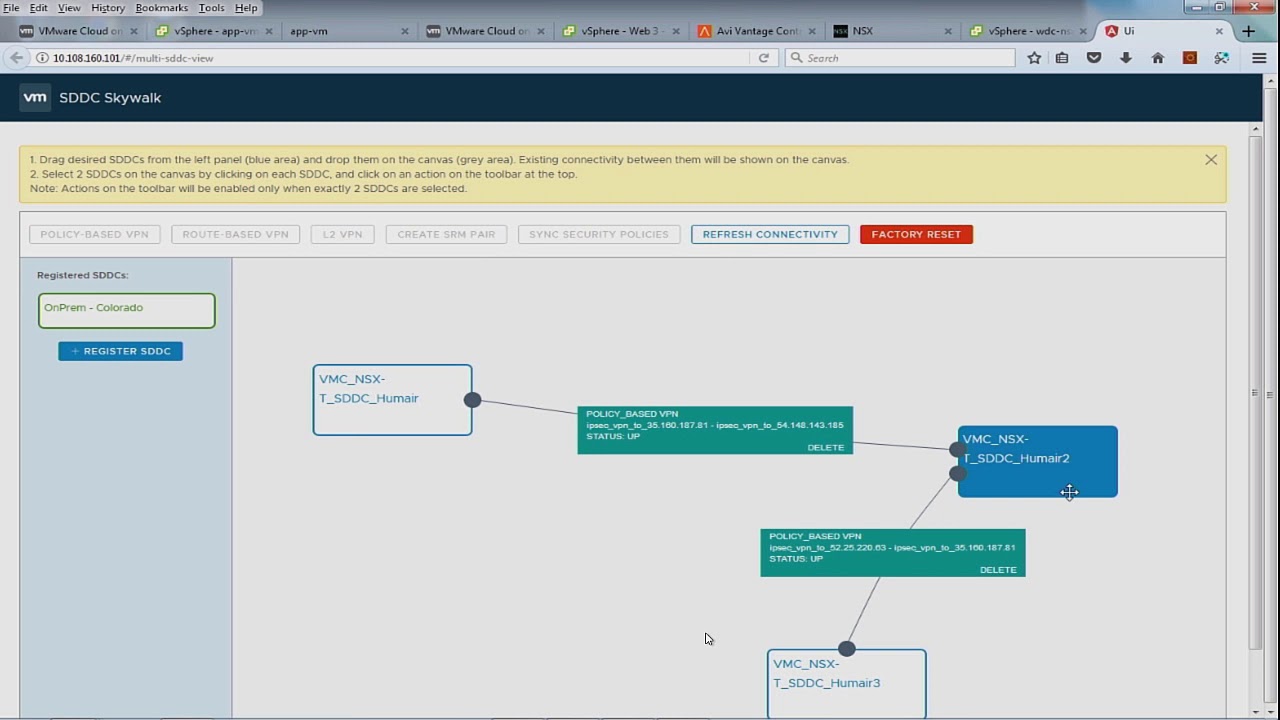The height and width of the screenshot is (720, 1280).
Task: Go back with the browser back arrow
Action: [16, 58]
